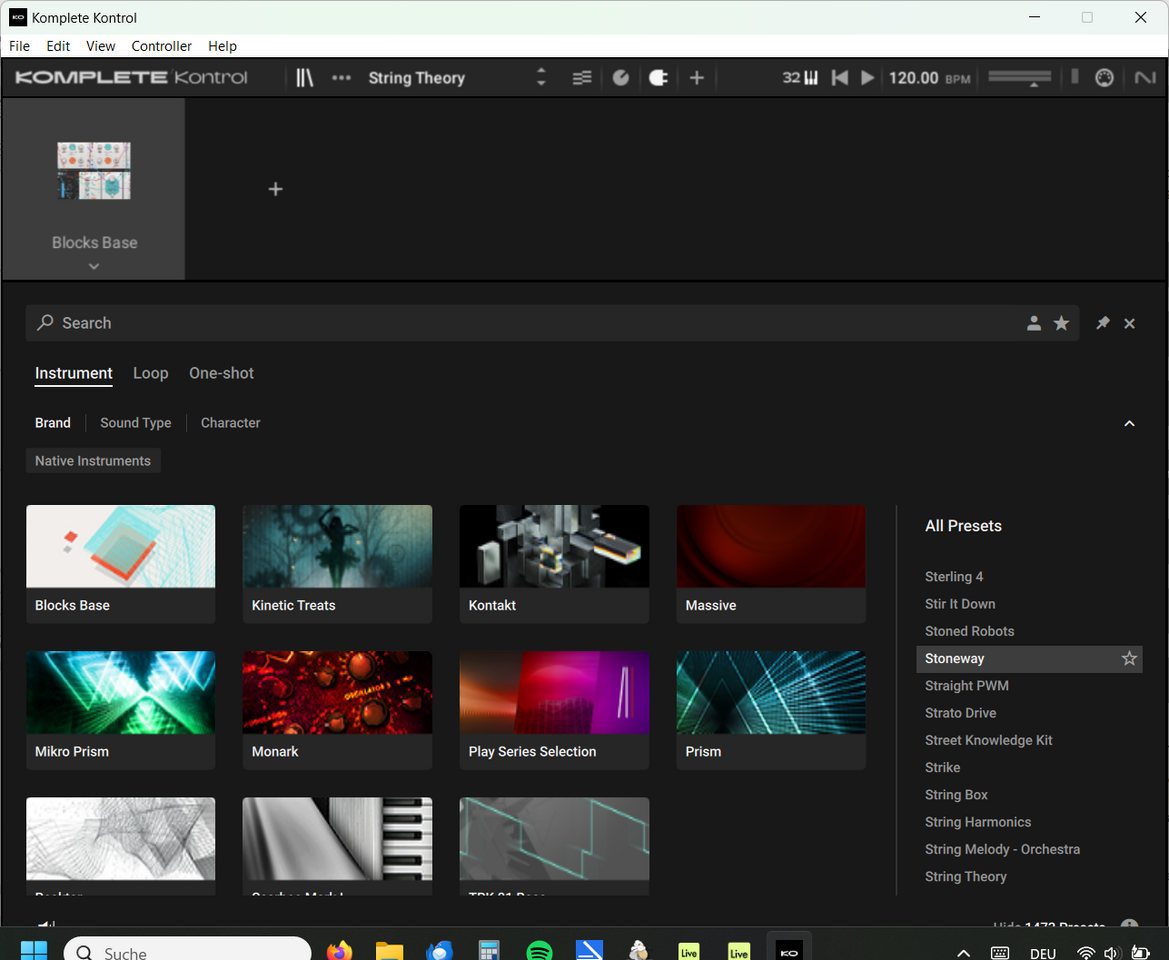Choose the Play Series Selection tile

[x=554, y=710]
